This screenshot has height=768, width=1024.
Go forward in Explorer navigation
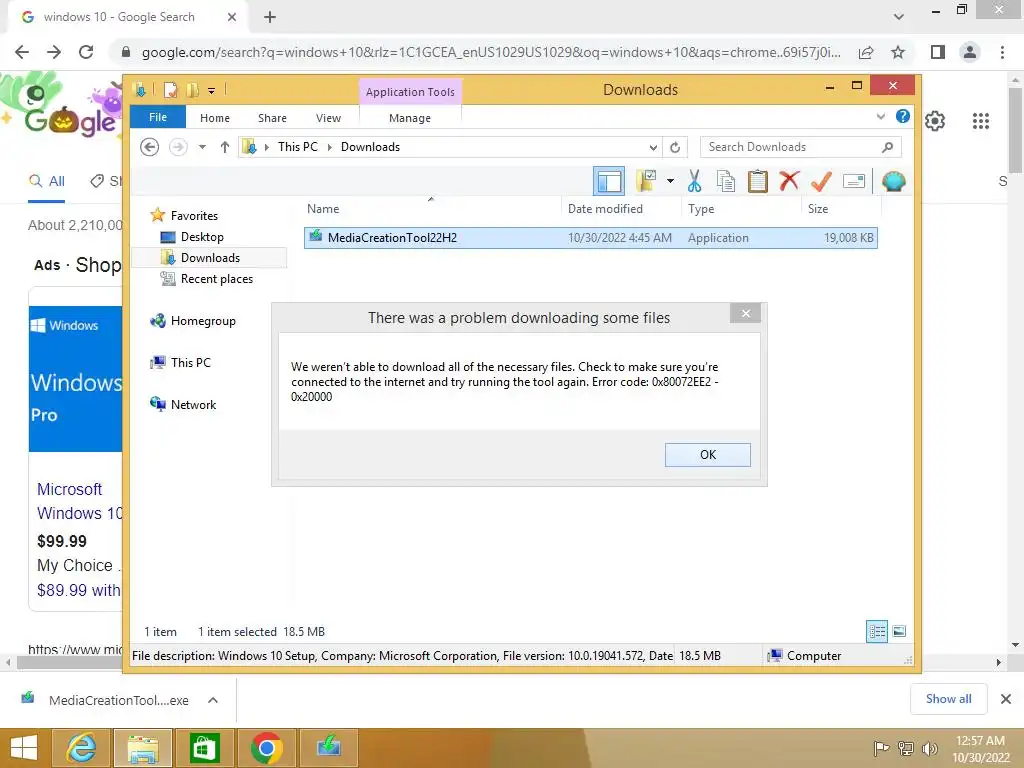point(178,147)
